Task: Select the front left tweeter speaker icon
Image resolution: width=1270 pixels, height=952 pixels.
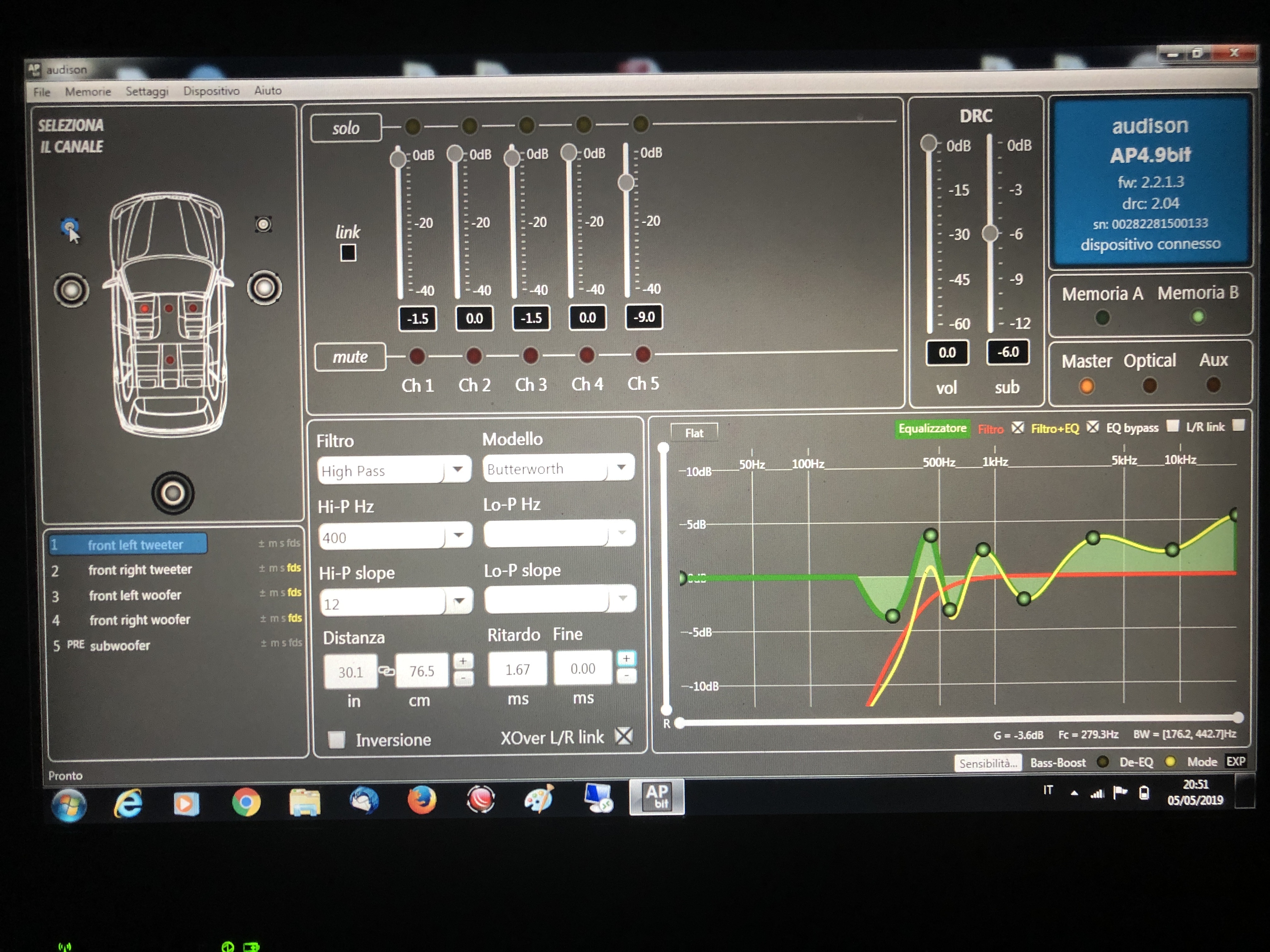Action: (x=70, y=227)
